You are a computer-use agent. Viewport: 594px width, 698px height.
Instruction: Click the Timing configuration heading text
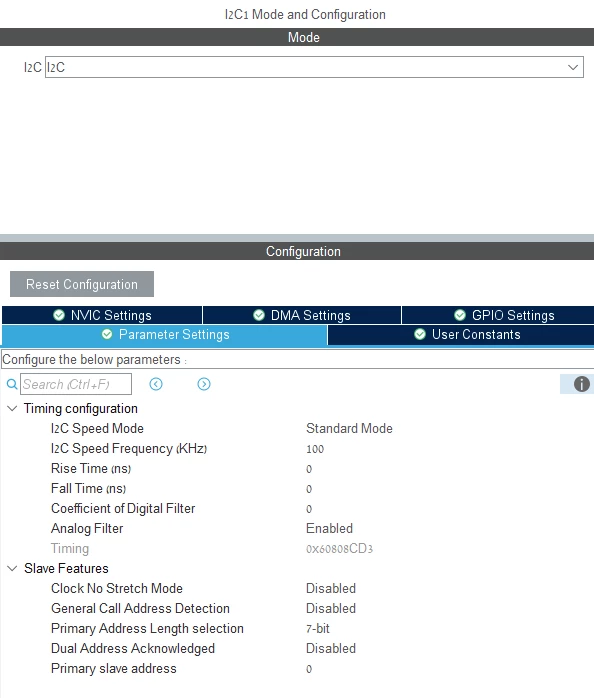81,409
